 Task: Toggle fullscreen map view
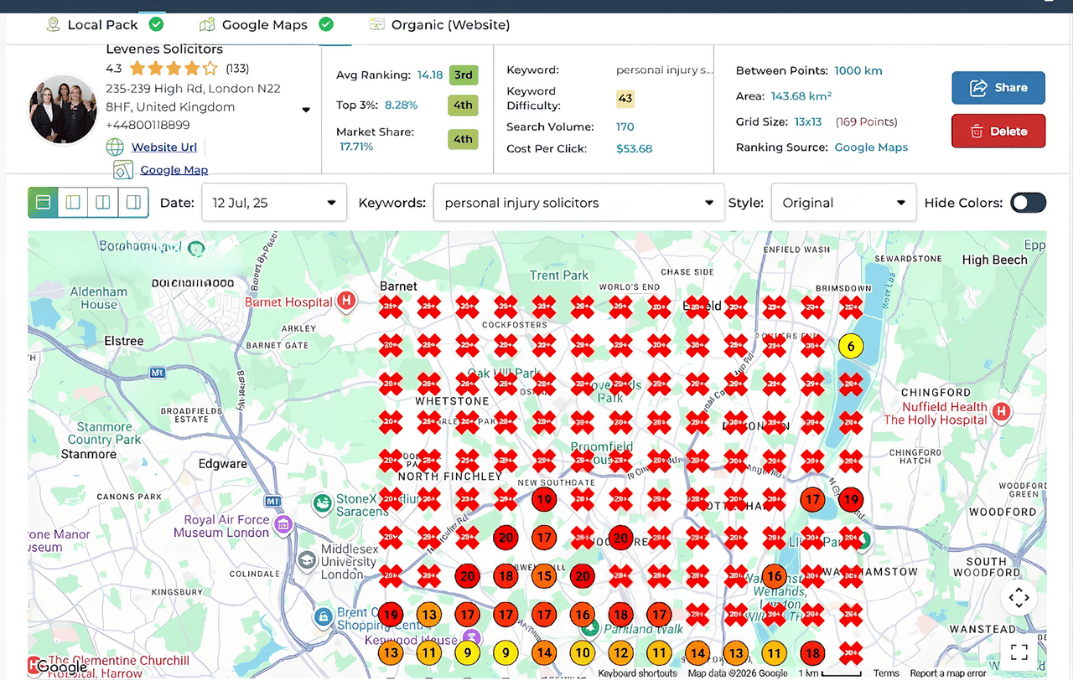pyautogui.click(x=1019, y=652)
